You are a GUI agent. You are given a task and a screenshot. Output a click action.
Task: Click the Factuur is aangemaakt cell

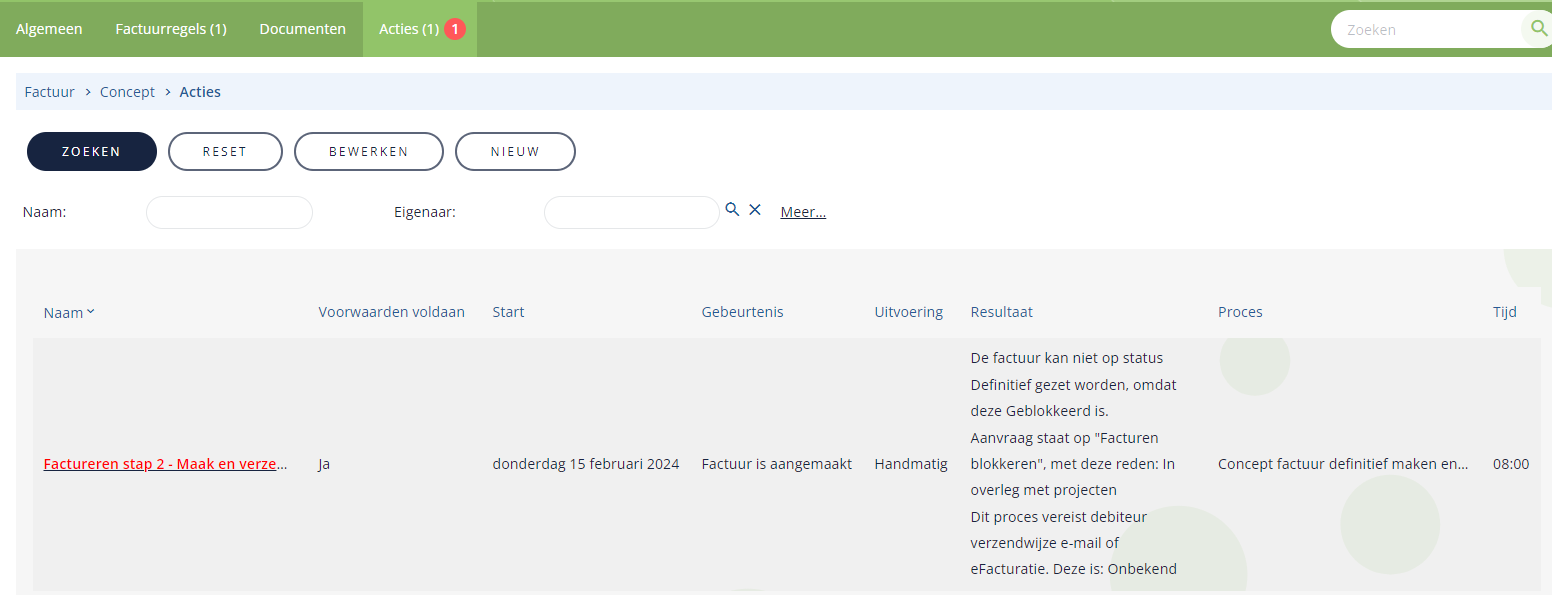pyautogui.click(x=777, y=464)
